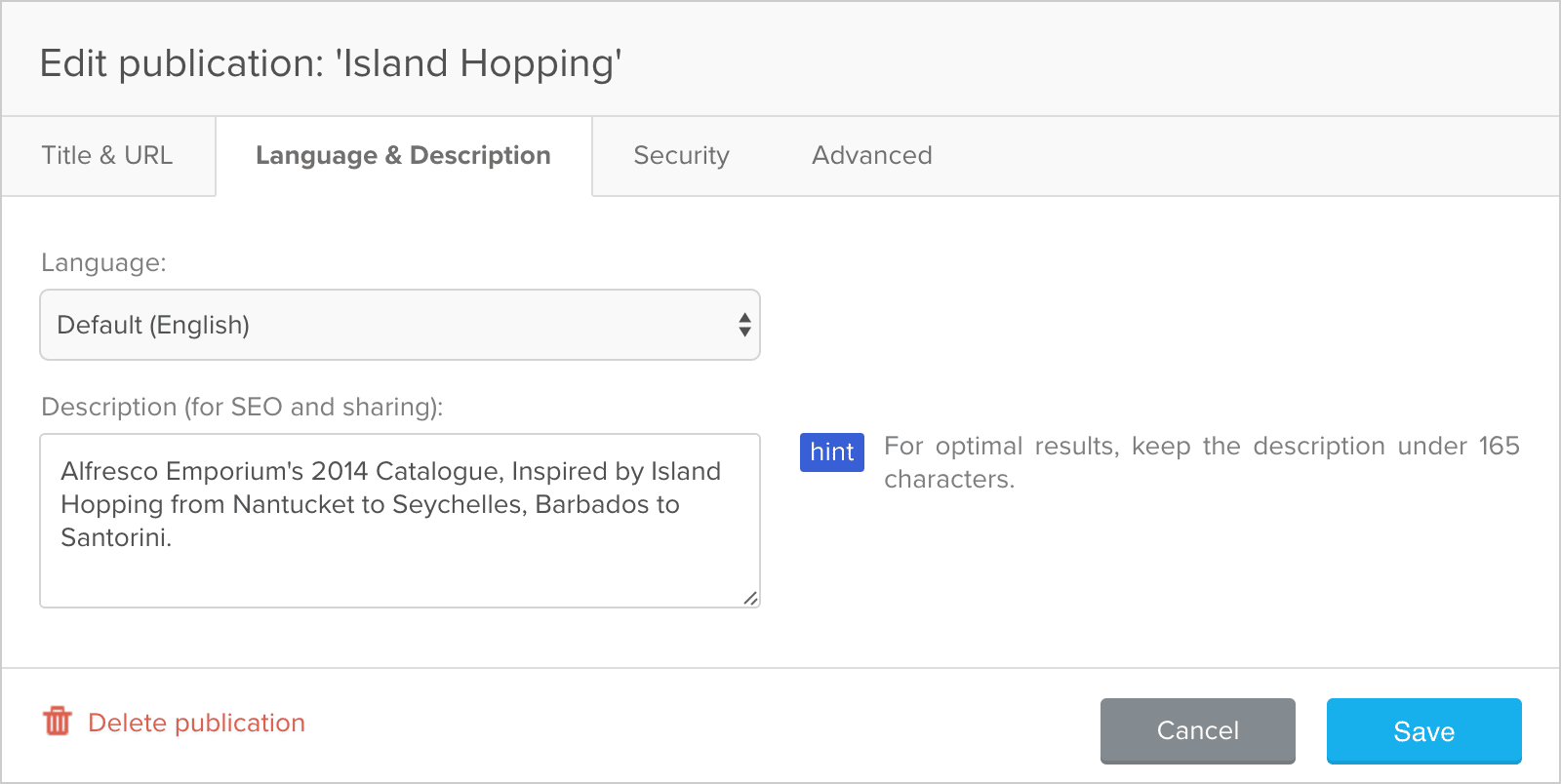
Task: Click the Edit publication dialog title
Action: pos(331,63)
